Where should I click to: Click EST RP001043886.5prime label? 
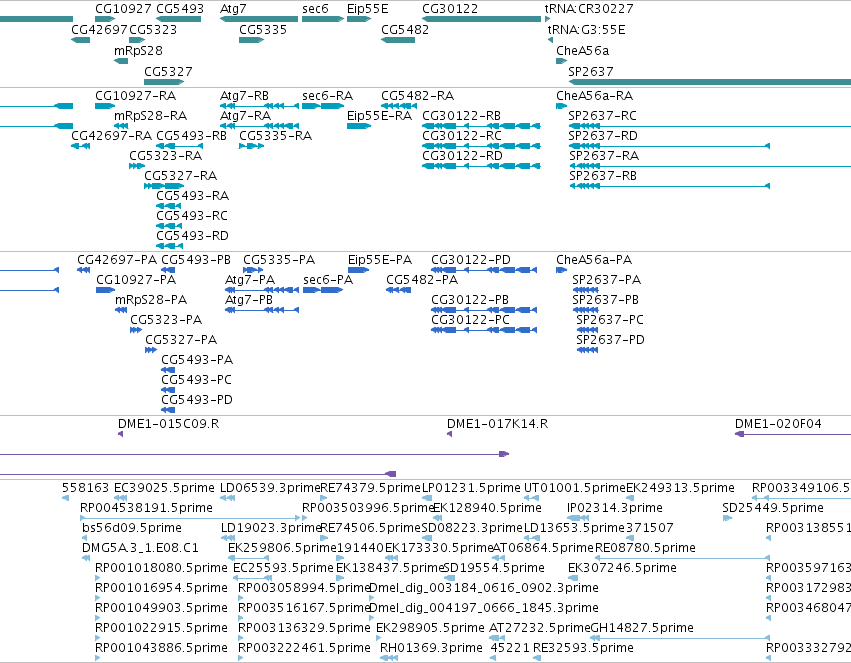point(161,648)
